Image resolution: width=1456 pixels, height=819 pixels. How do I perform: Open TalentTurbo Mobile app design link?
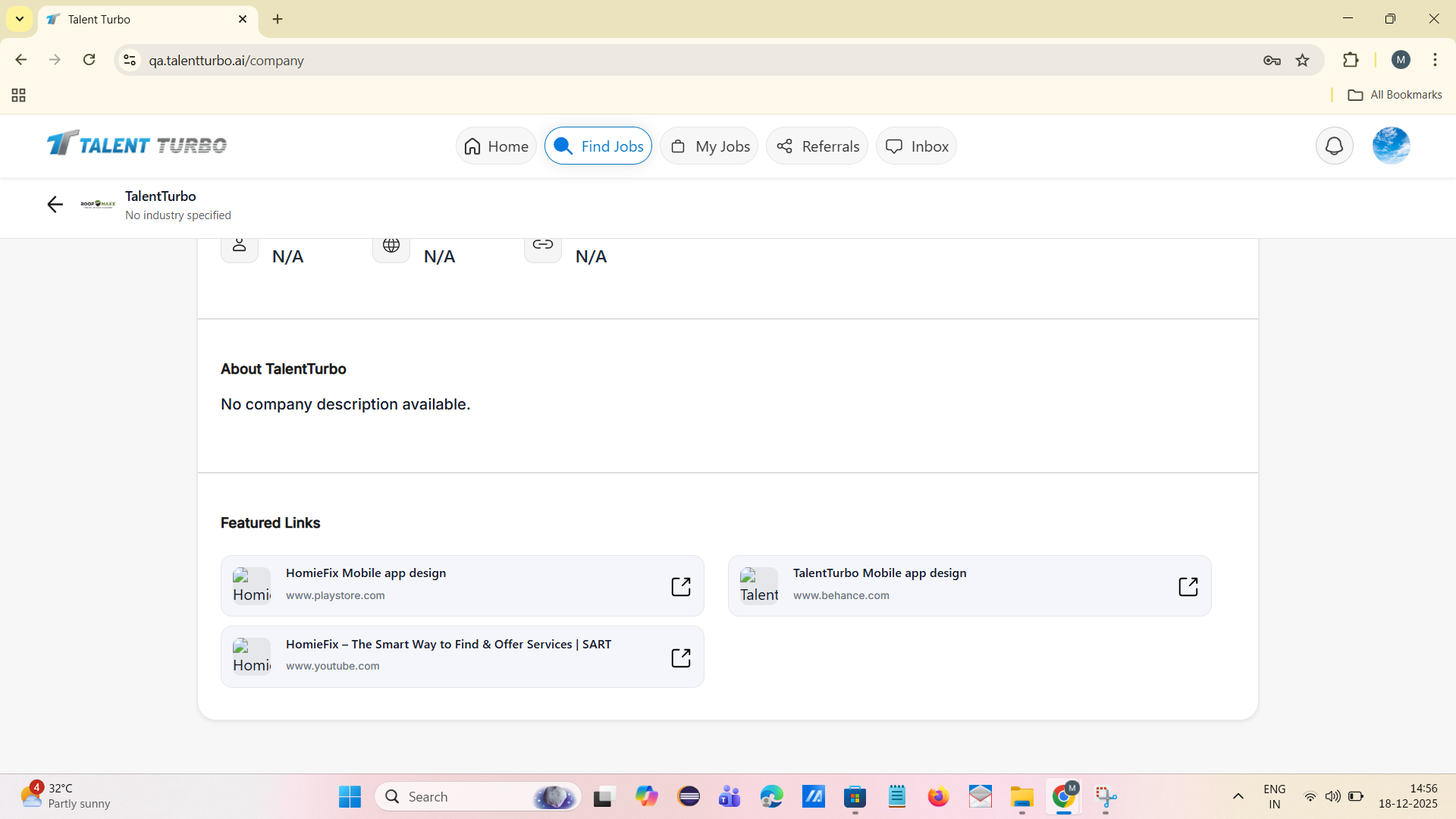[970, 586]
